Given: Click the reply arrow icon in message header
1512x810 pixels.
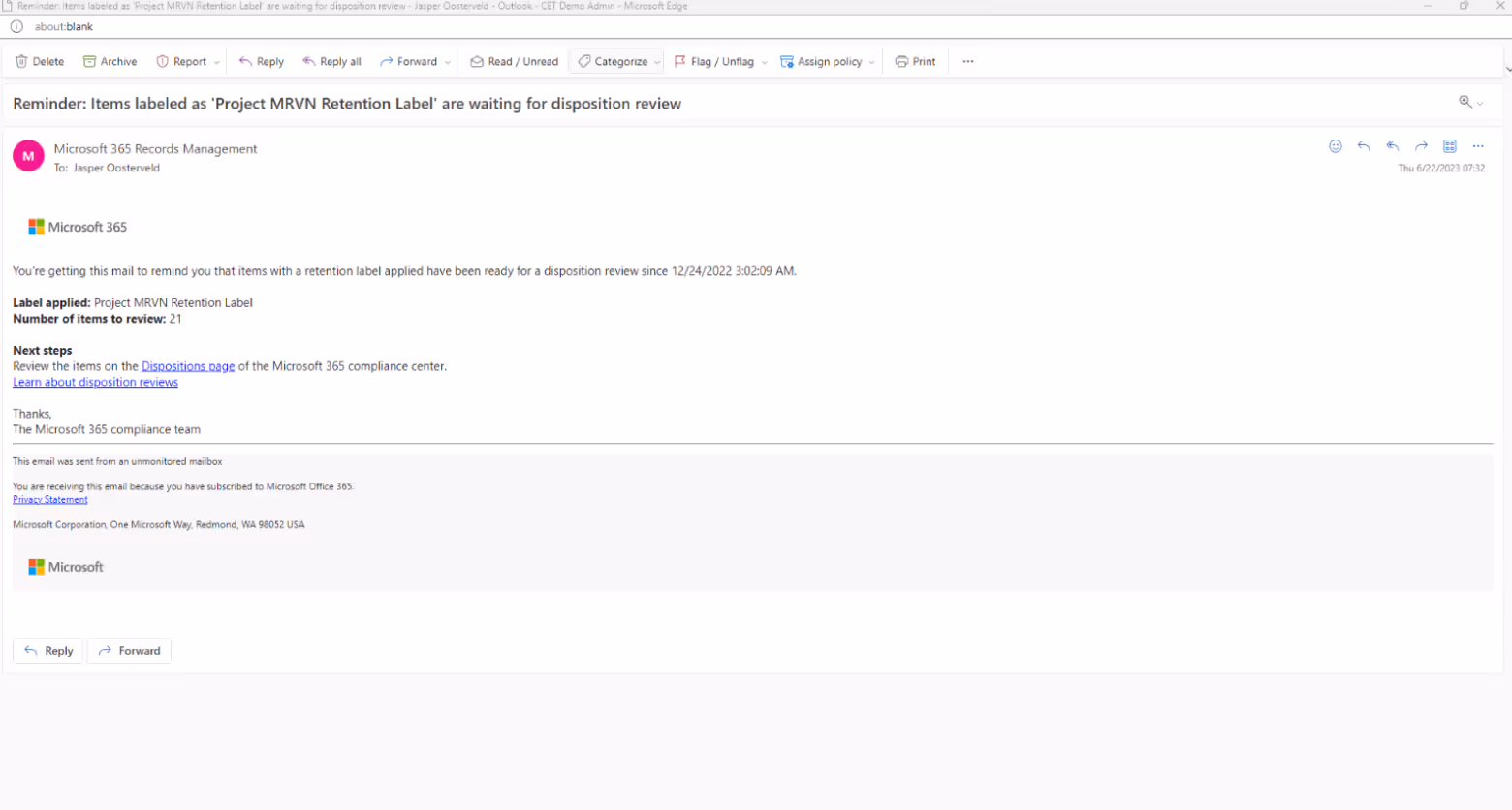Looking at the screenshot, I should (x=1364, y=146).
